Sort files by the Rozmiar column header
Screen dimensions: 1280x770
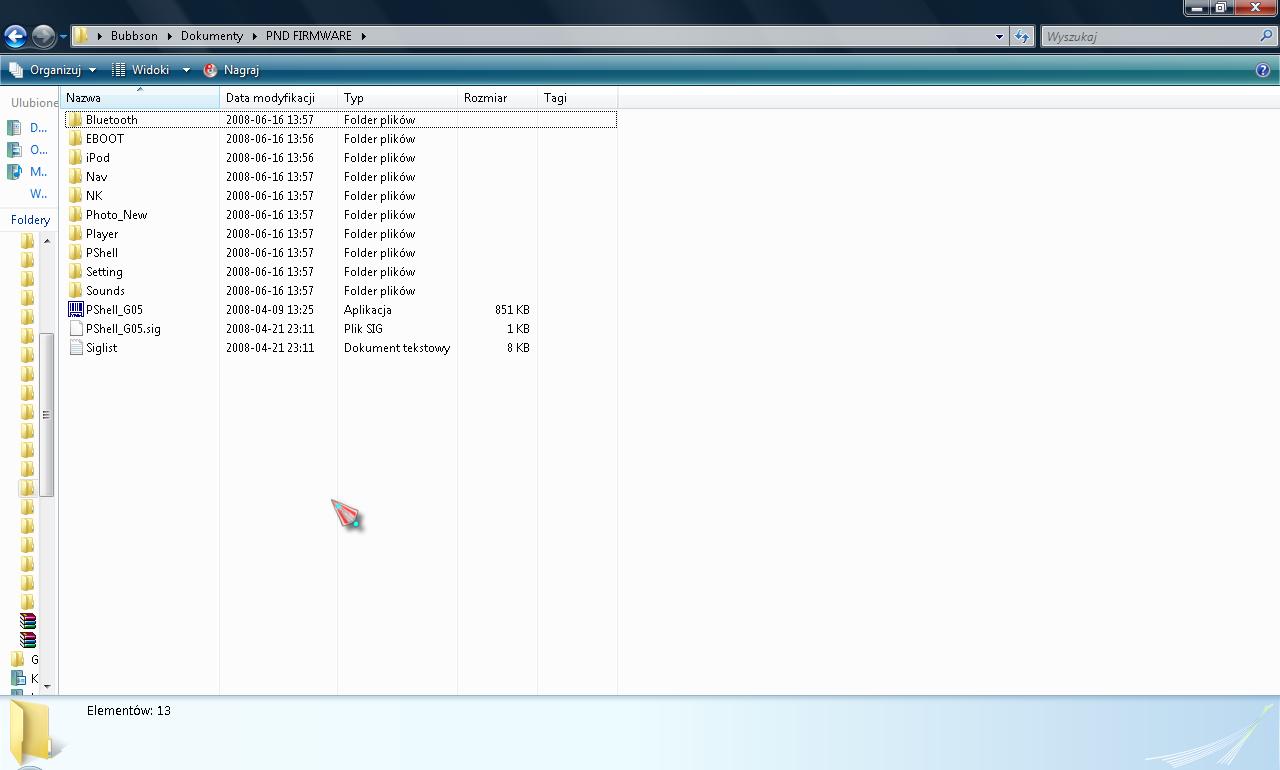click(x=486, y=97)
